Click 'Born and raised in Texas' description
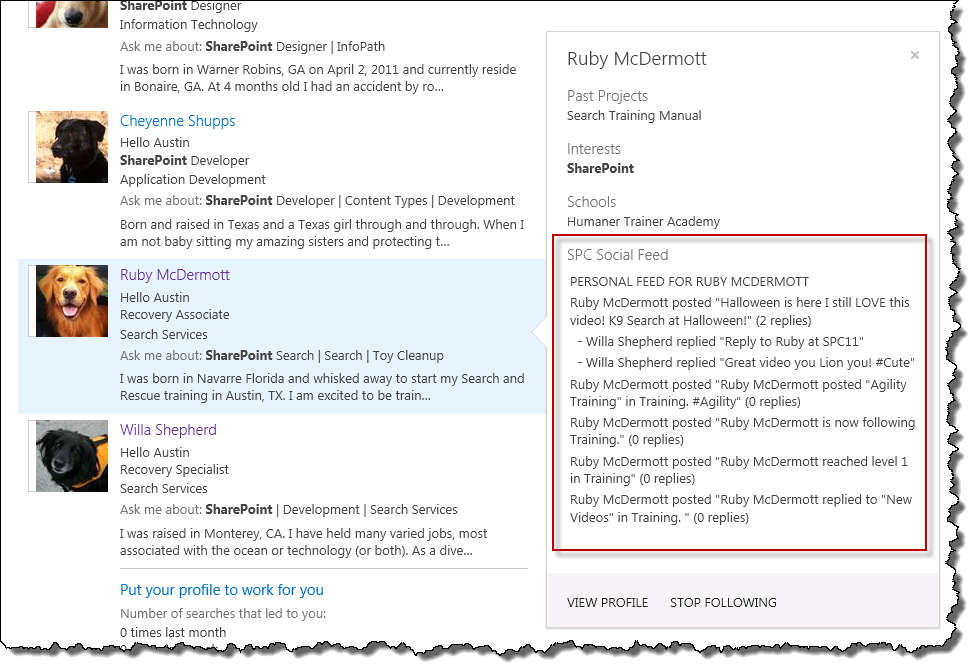 tap(322, 233)
